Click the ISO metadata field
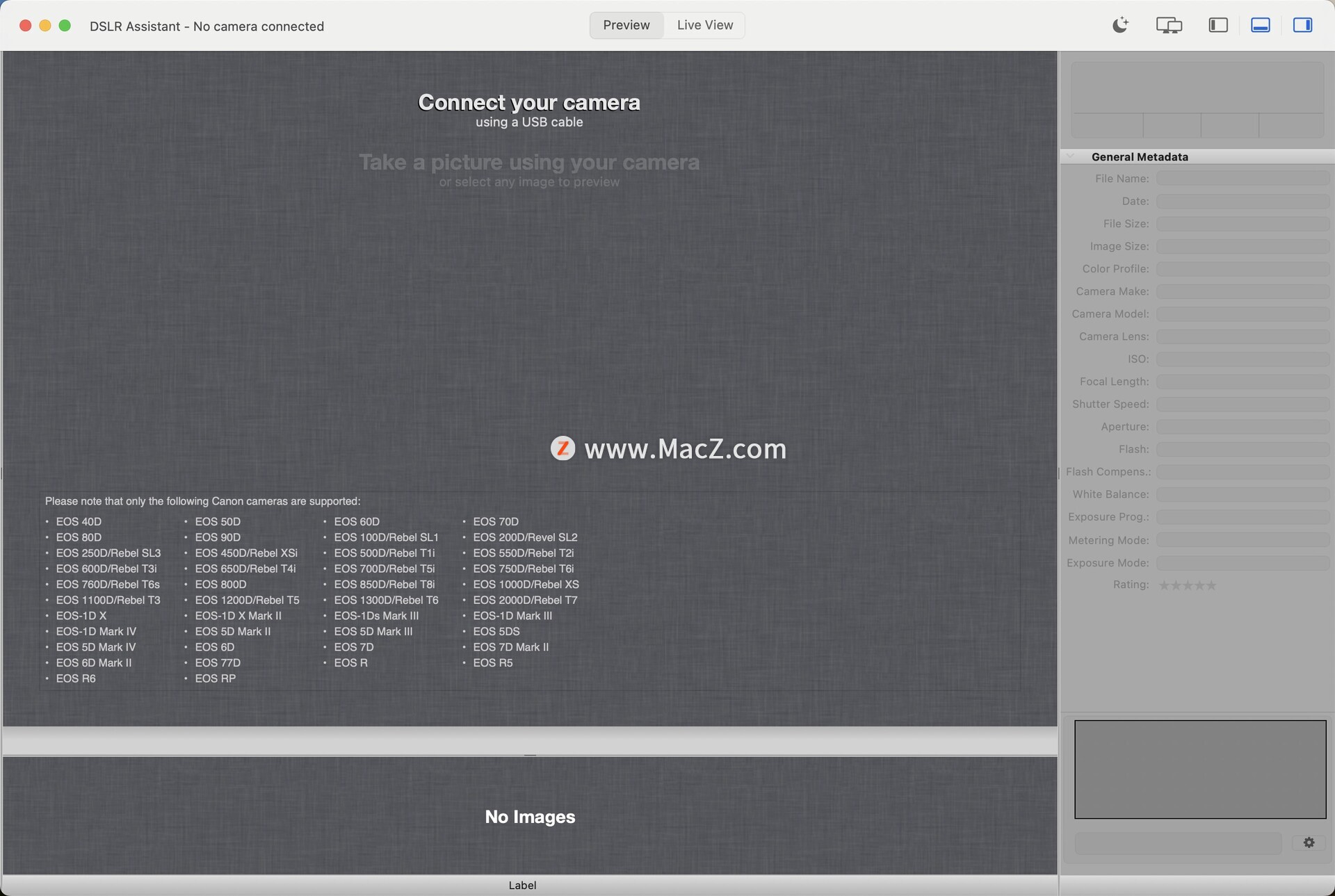The height and width of the screenshot is (896, 1335). pyautogui.click(x=1243, y=359)
